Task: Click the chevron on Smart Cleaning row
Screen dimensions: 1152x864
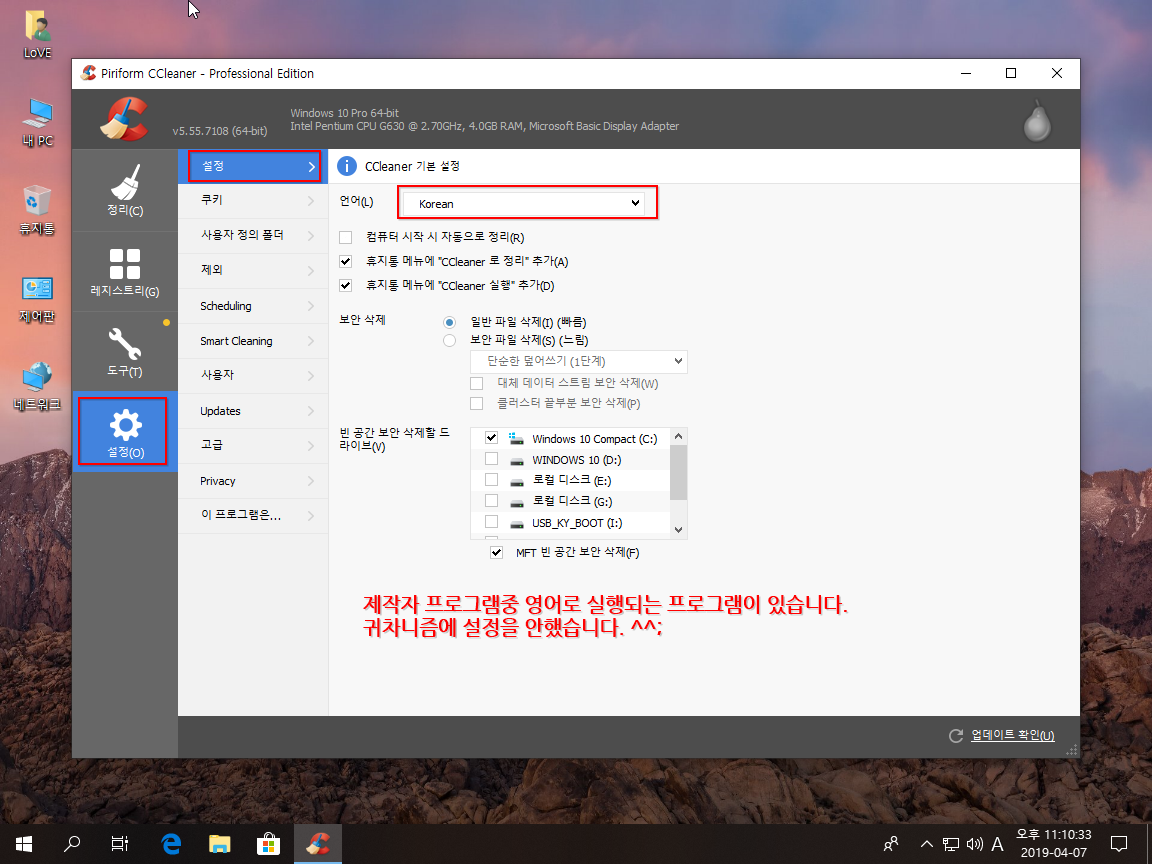Action: point(311,341)
